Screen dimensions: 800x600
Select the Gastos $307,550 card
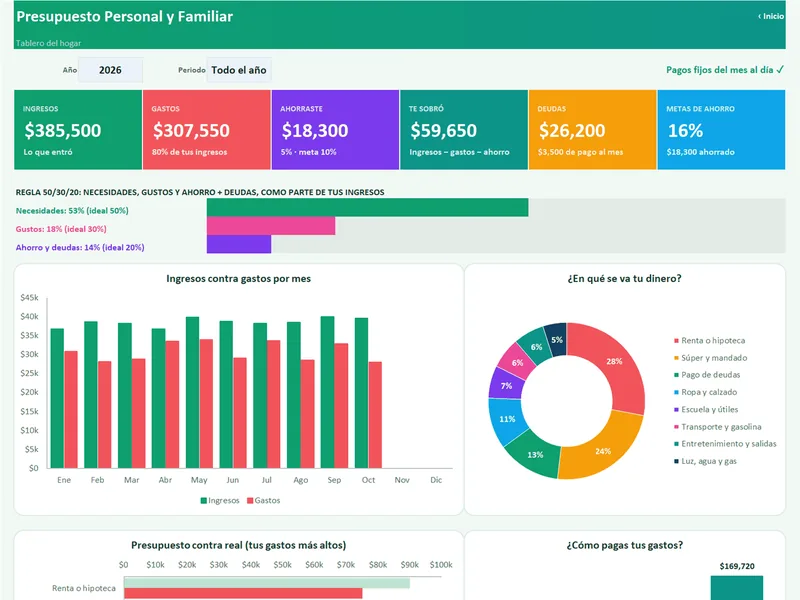point(207,130)
